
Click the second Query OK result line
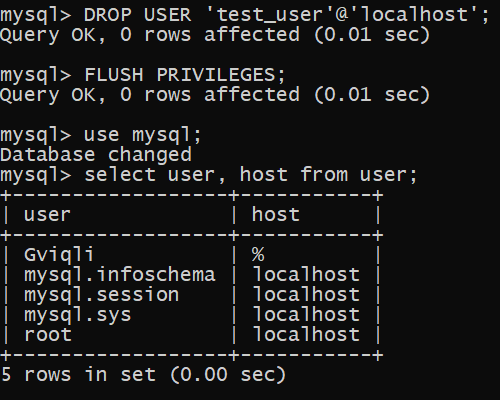pyautogui.click(x=215, y=95)
